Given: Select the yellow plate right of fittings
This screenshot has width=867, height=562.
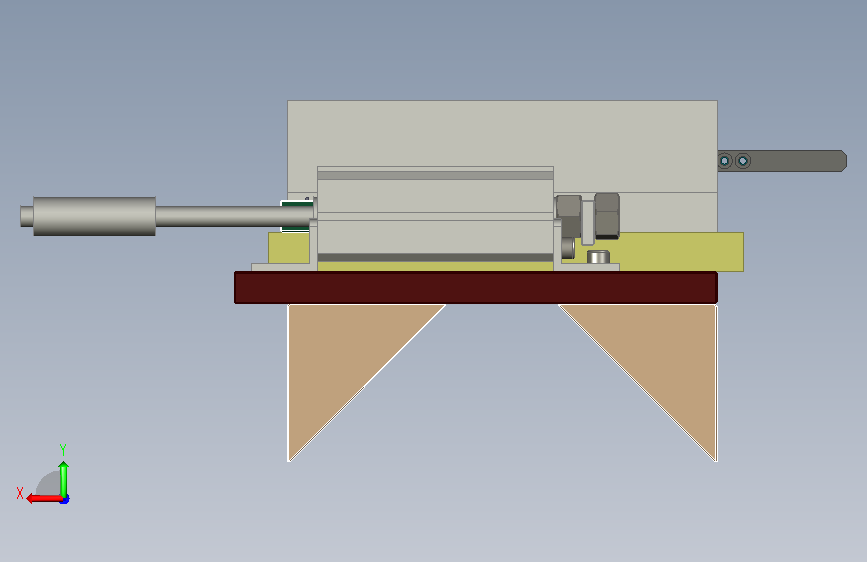Looking at the screenshot, I should pos(681,252).
